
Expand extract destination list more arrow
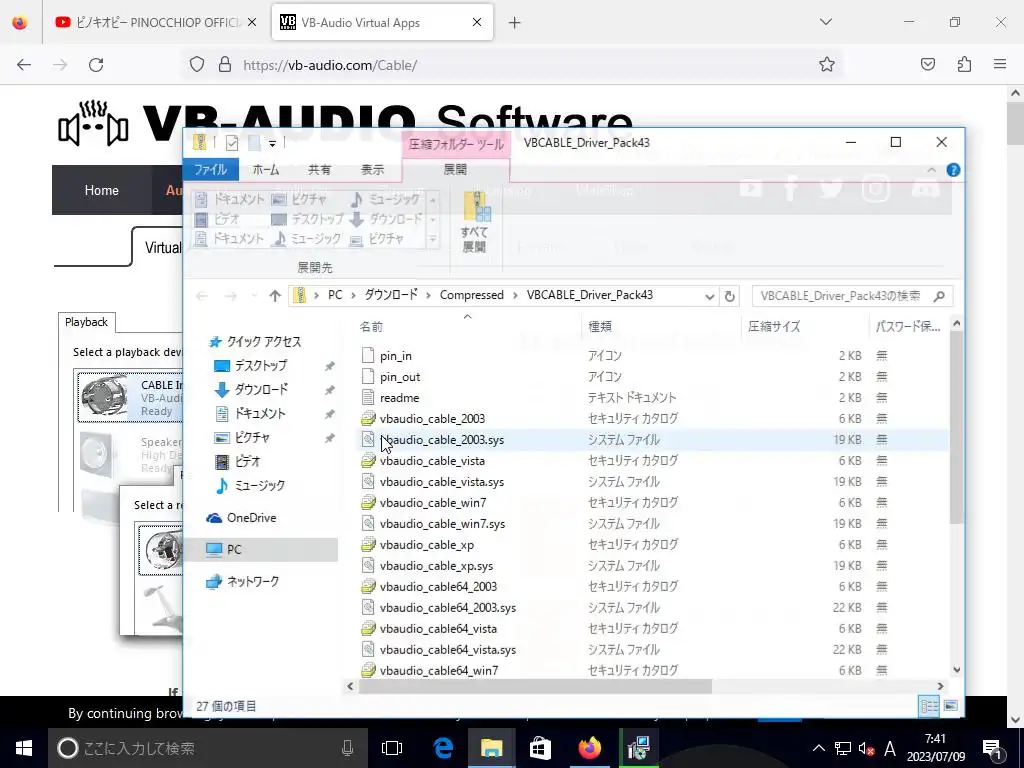coord(432,239)
